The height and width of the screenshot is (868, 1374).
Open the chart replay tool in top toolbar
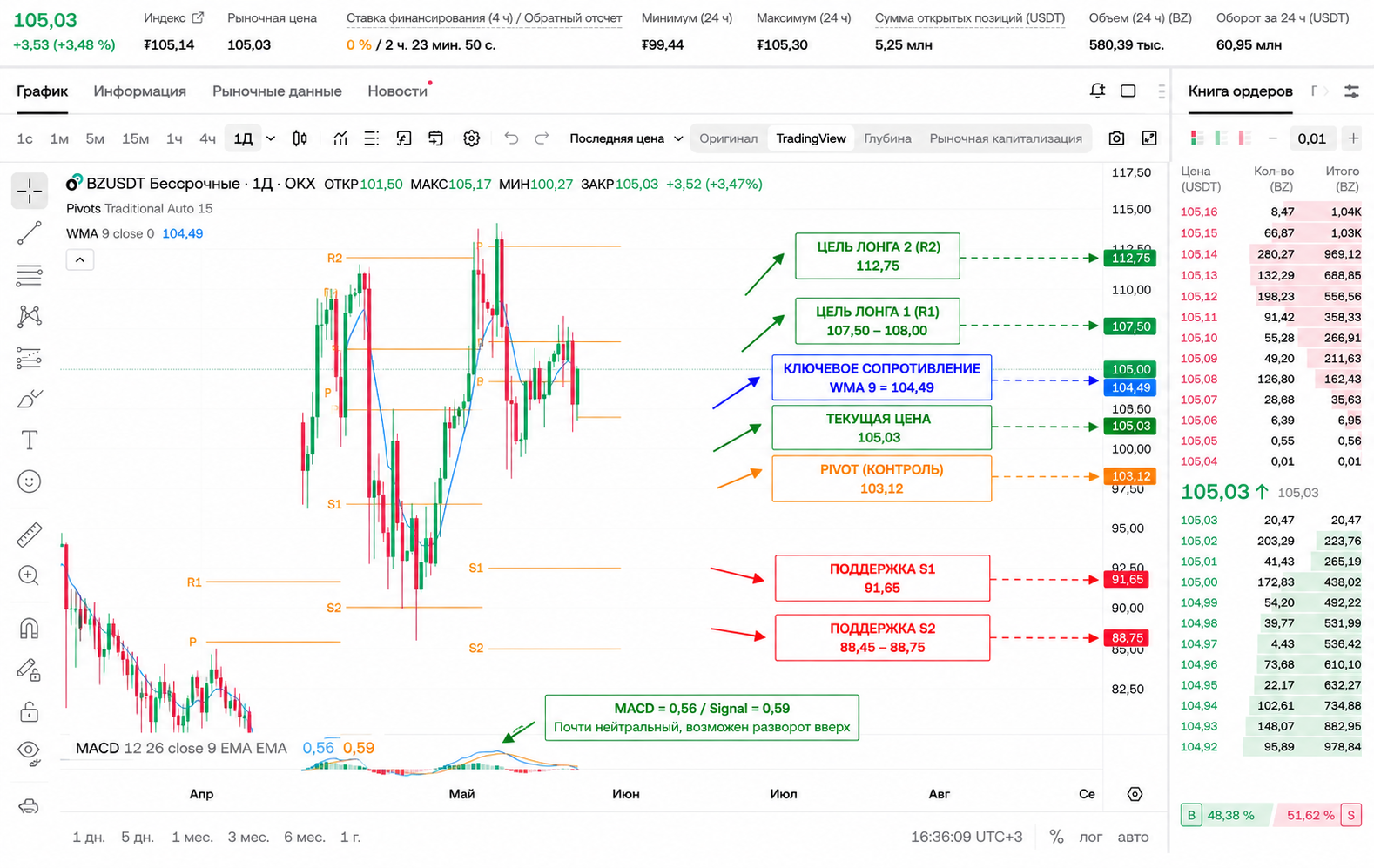coord(404,138)
